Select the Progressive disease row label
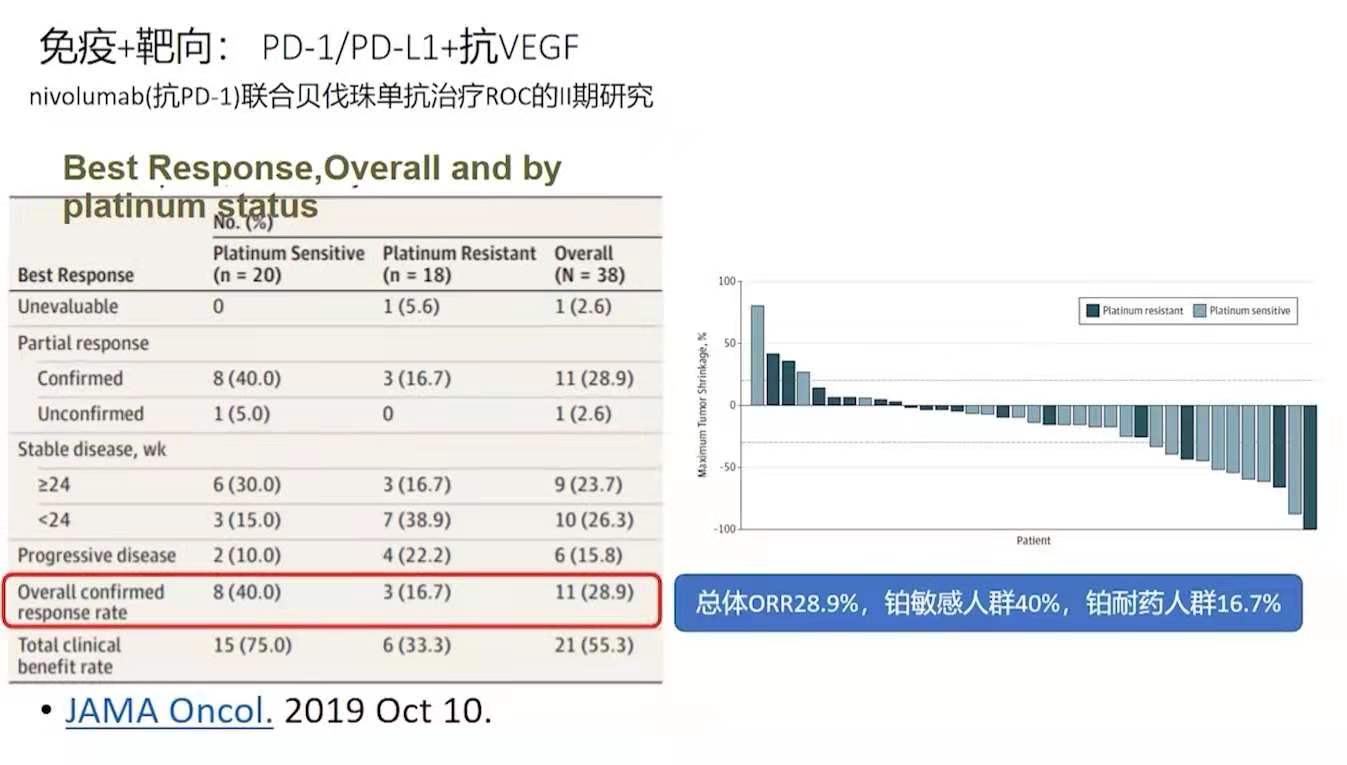The width and height of the screenshot is (1347, 765). [96, 556]
